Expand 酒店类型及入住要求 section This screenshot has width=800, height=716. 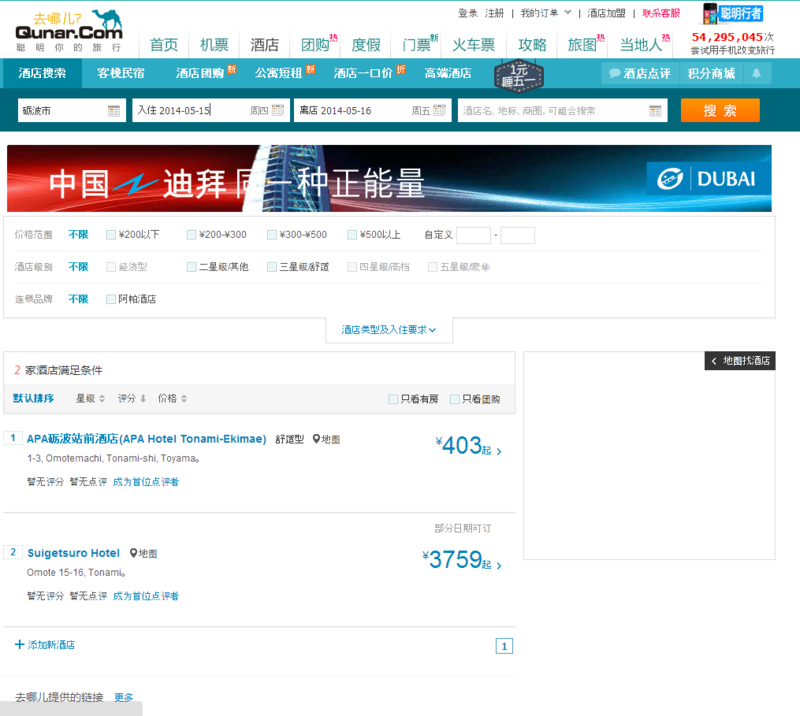click(389, 330)
